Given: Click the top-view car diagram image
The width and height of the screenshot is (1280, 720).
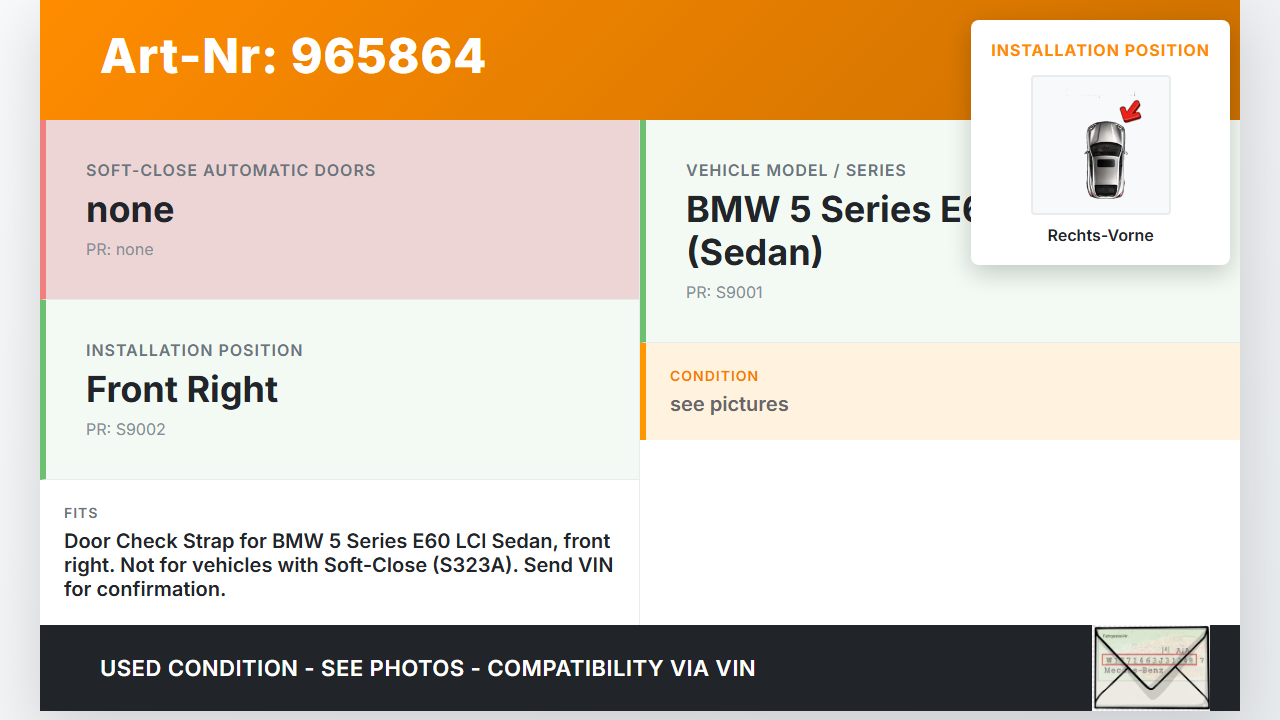Looking at the screenshot, I should pyautogui.click(x=1100, y=146).
